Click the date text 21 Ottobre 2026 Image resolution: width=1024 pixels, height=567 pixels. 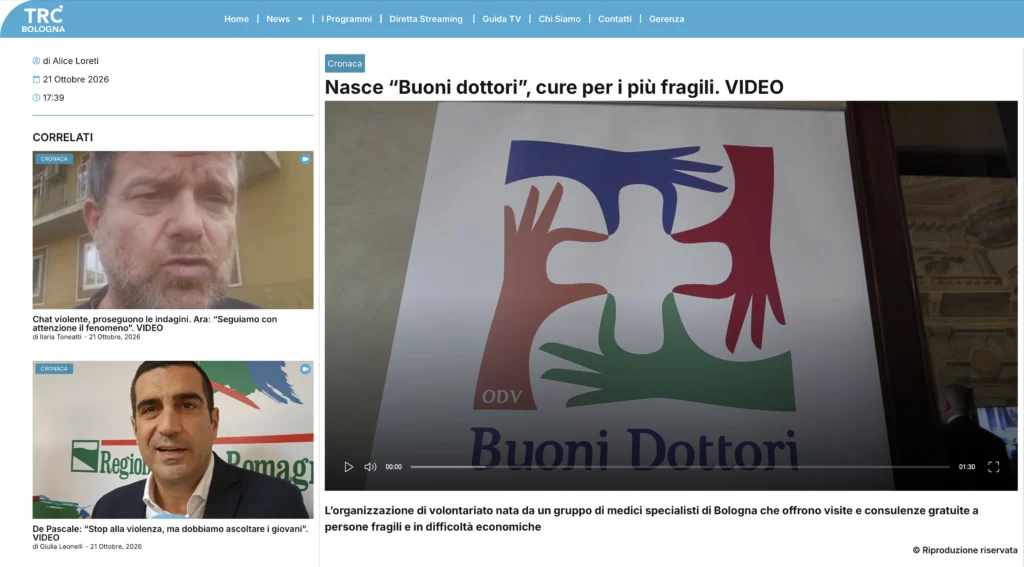coord(76,79)
